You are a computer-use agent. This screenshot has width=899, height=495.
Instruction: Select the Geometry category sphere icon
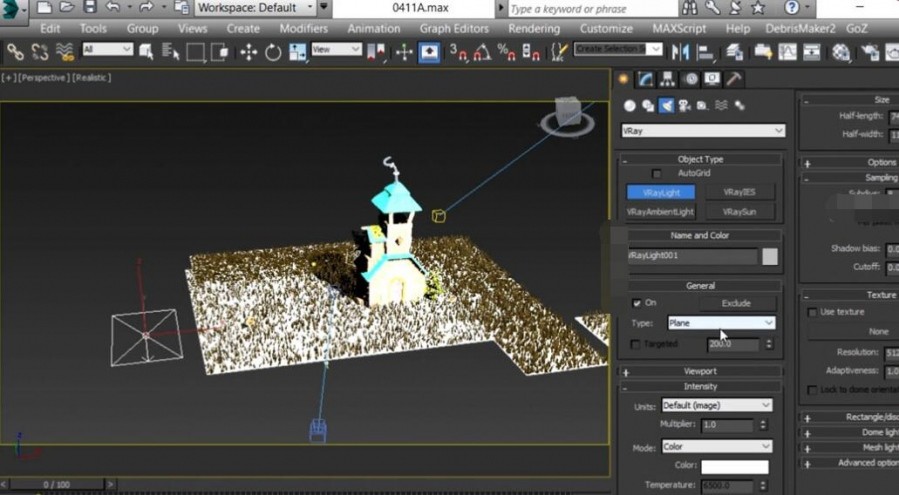coord(630,106)
